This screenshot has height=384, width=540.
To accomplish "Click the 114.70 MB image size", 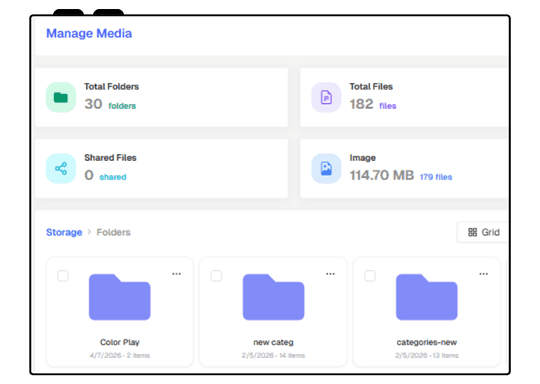I will coord(382,175).
